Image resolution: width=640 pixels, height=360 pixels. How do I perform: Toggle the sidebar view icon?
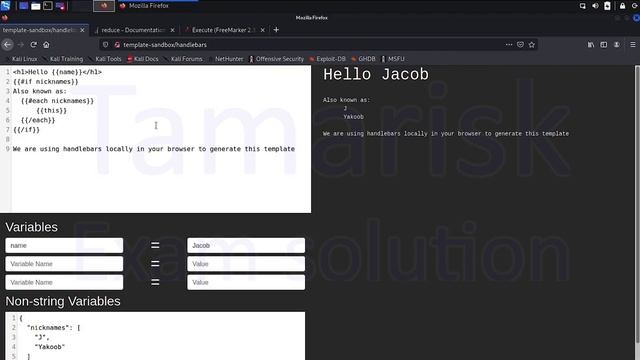(604, 45)
